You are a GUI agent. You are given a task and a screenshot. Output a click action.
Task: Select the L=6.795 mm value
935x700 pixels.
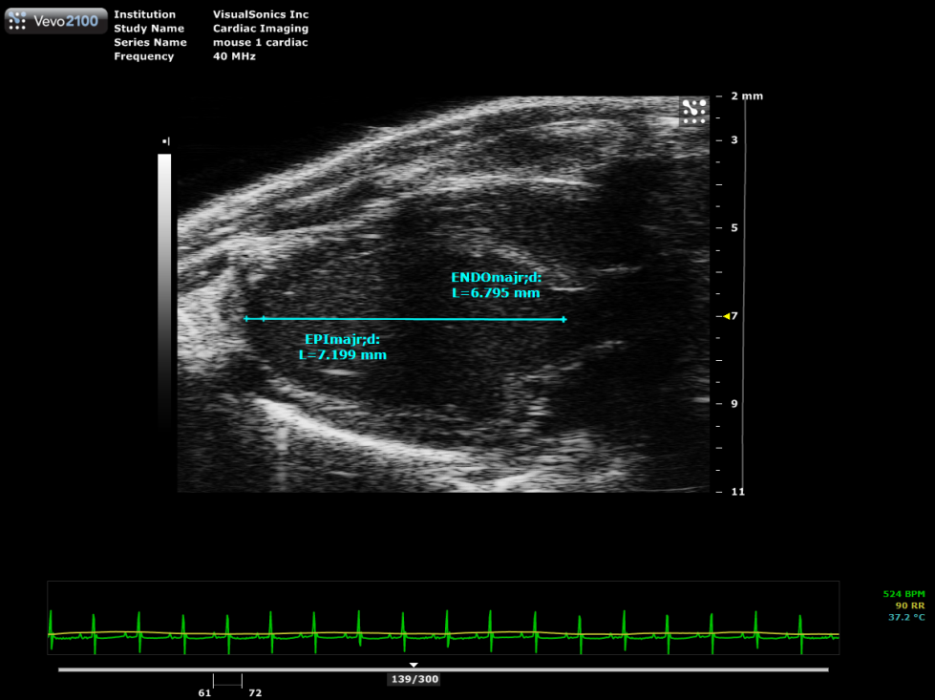(x=496, y=293)
